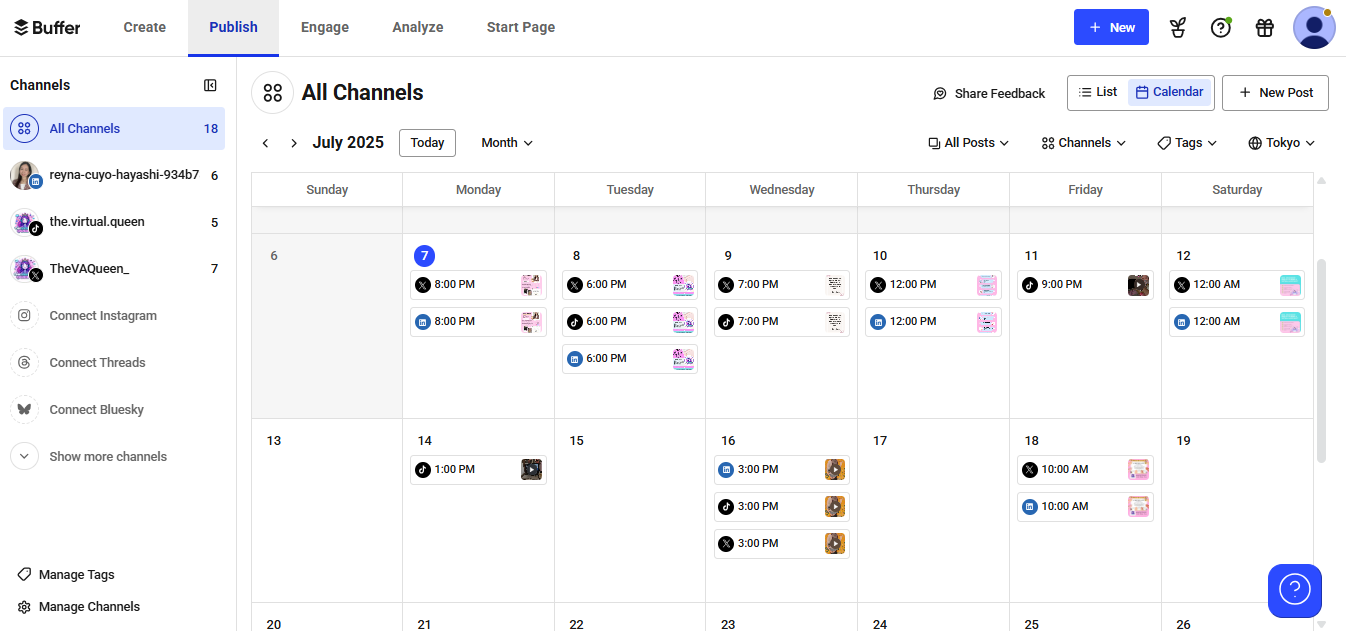
Task: Click the gift box icon in header
Action: [1265, 28]
